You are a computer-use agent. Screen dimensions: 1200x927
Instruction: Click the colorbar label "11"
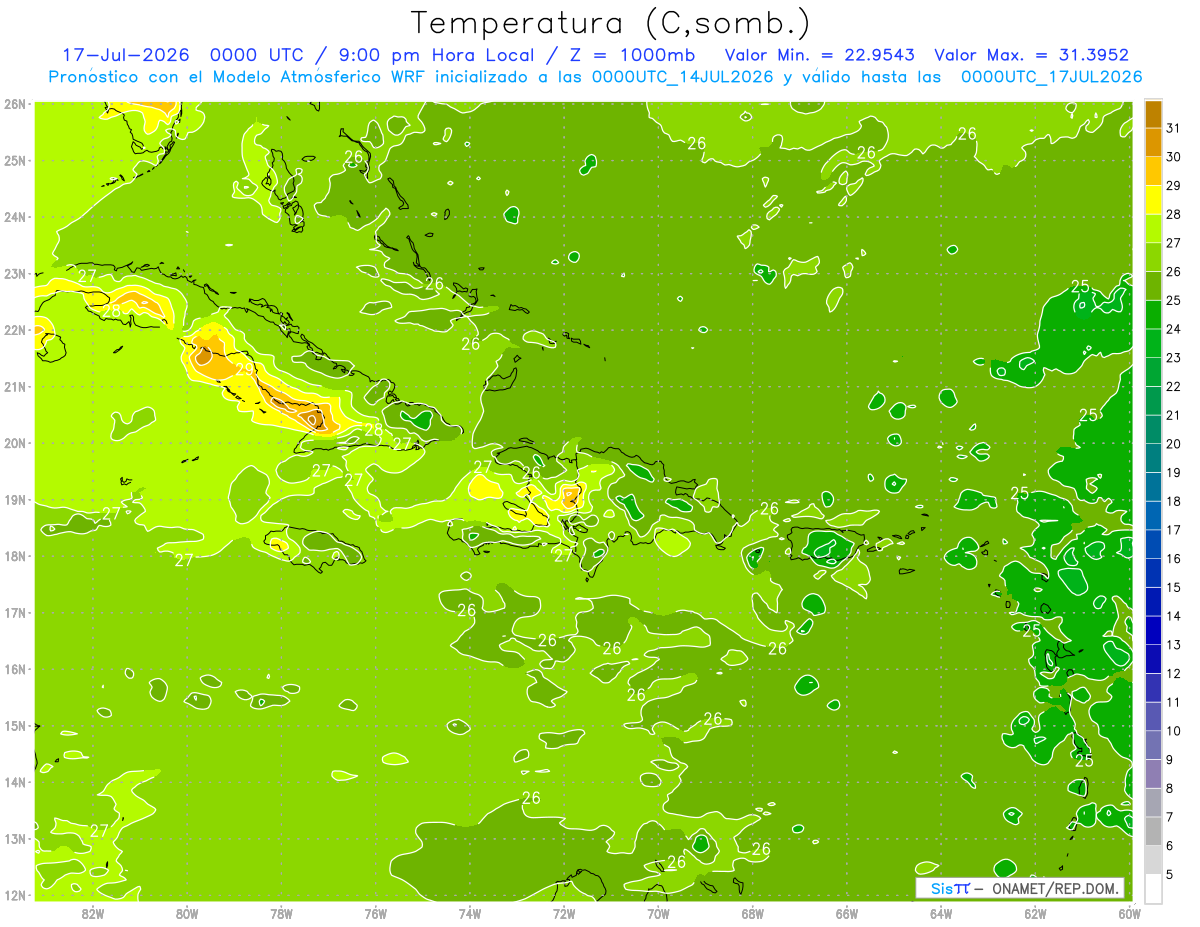point(1173,702)
